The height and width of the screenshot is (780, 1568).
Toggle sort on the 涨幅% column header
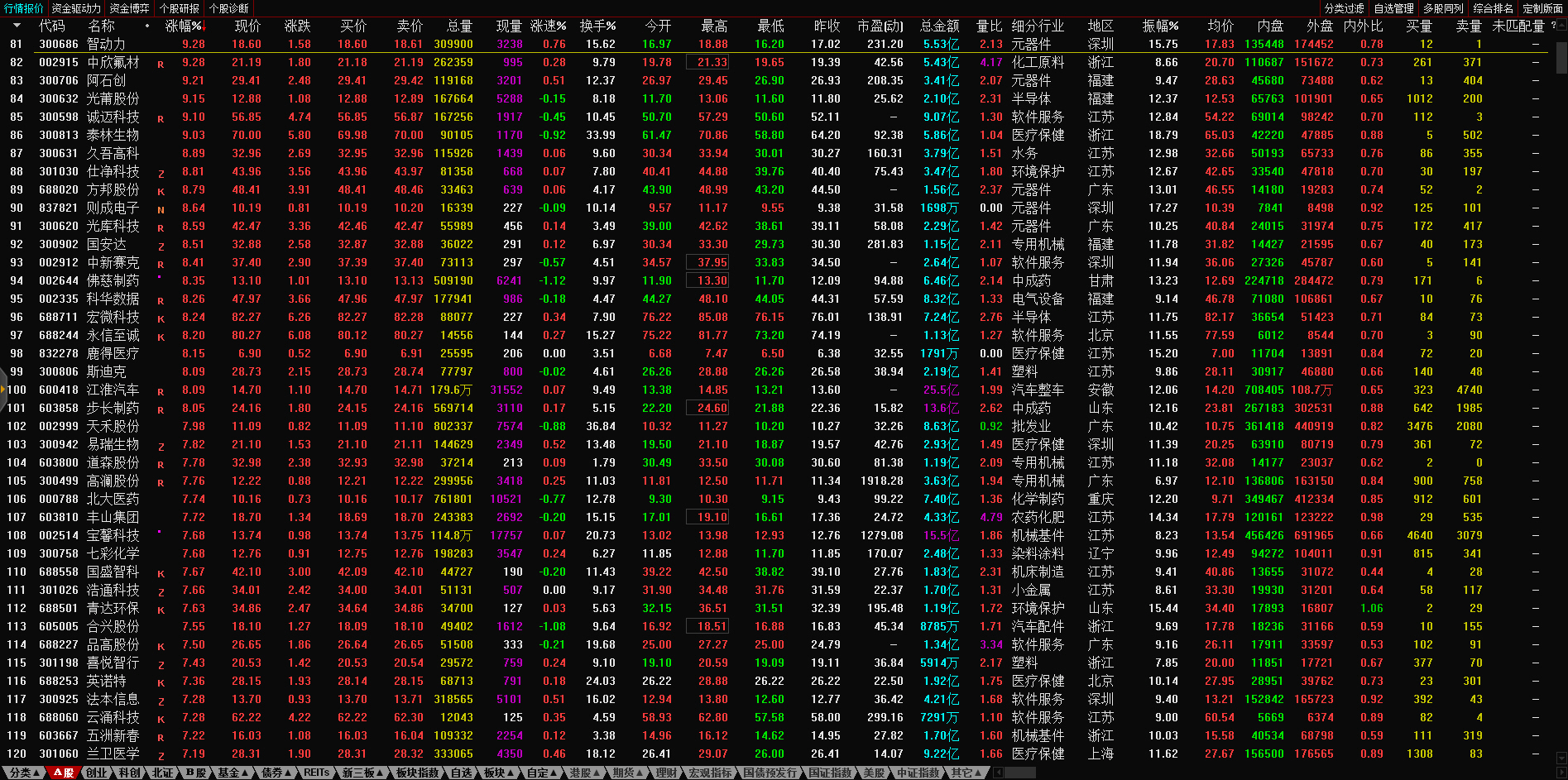(x=184, y=26)
